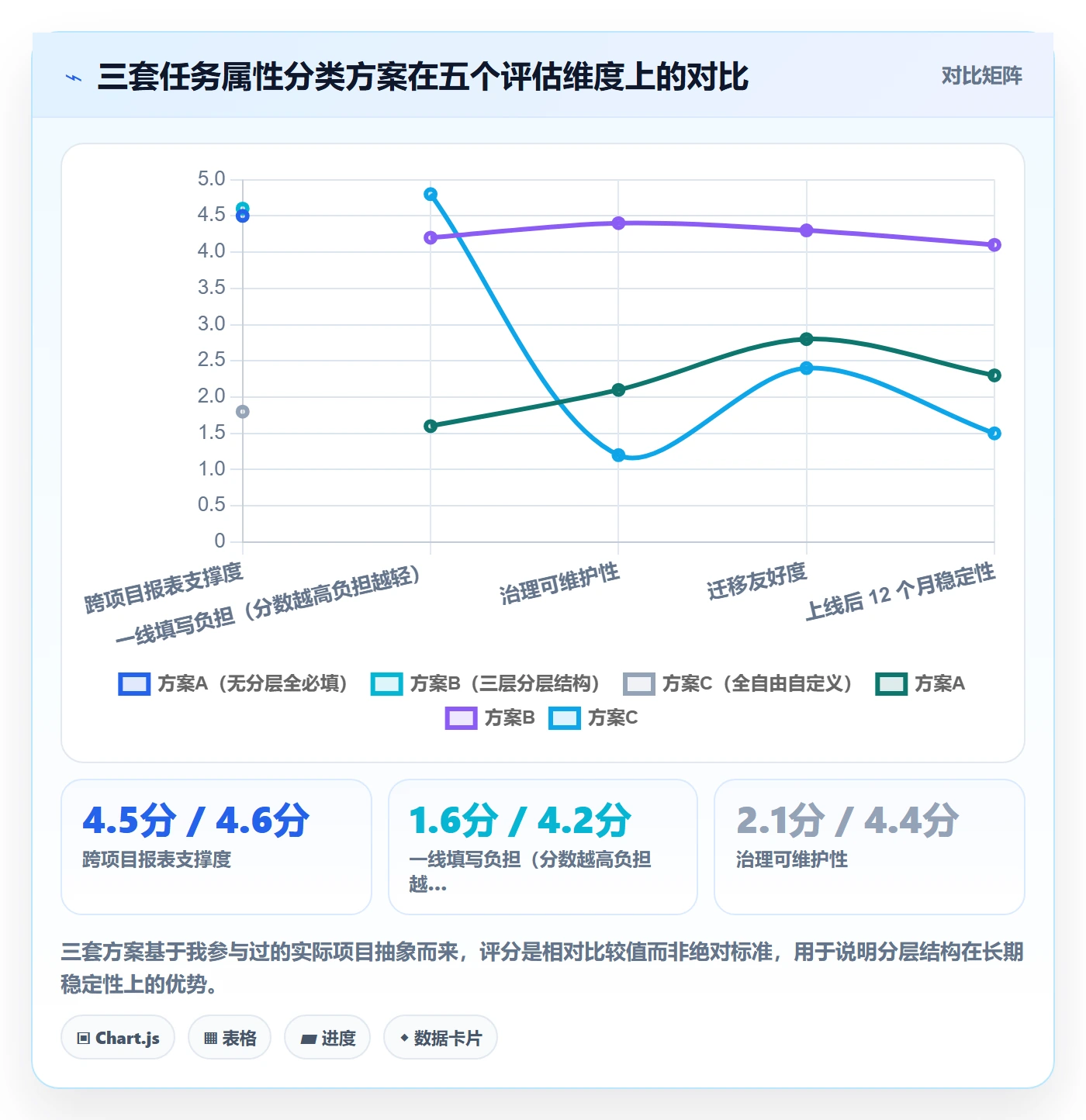Open the 2.1分 / 4.4分 治理可维护性 card
This screenshot has height=1120, width=1086.
click(870, 847)
